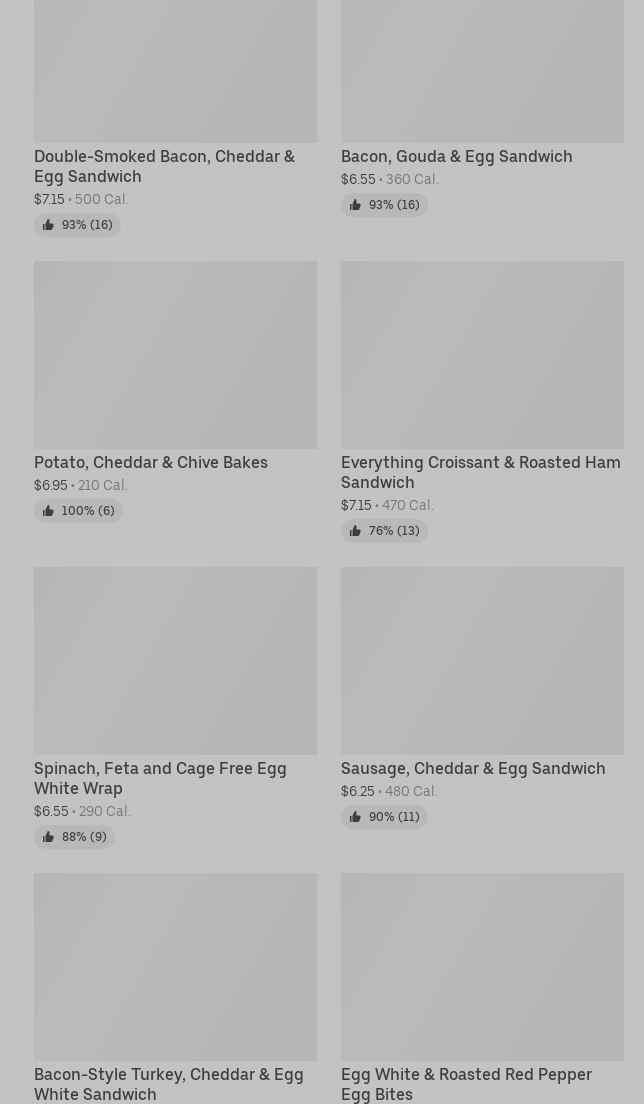Click thumbs-up icon for Bacon, Gouda & Egg
The image size is (644, 1104).
click(x=355, y=205)
